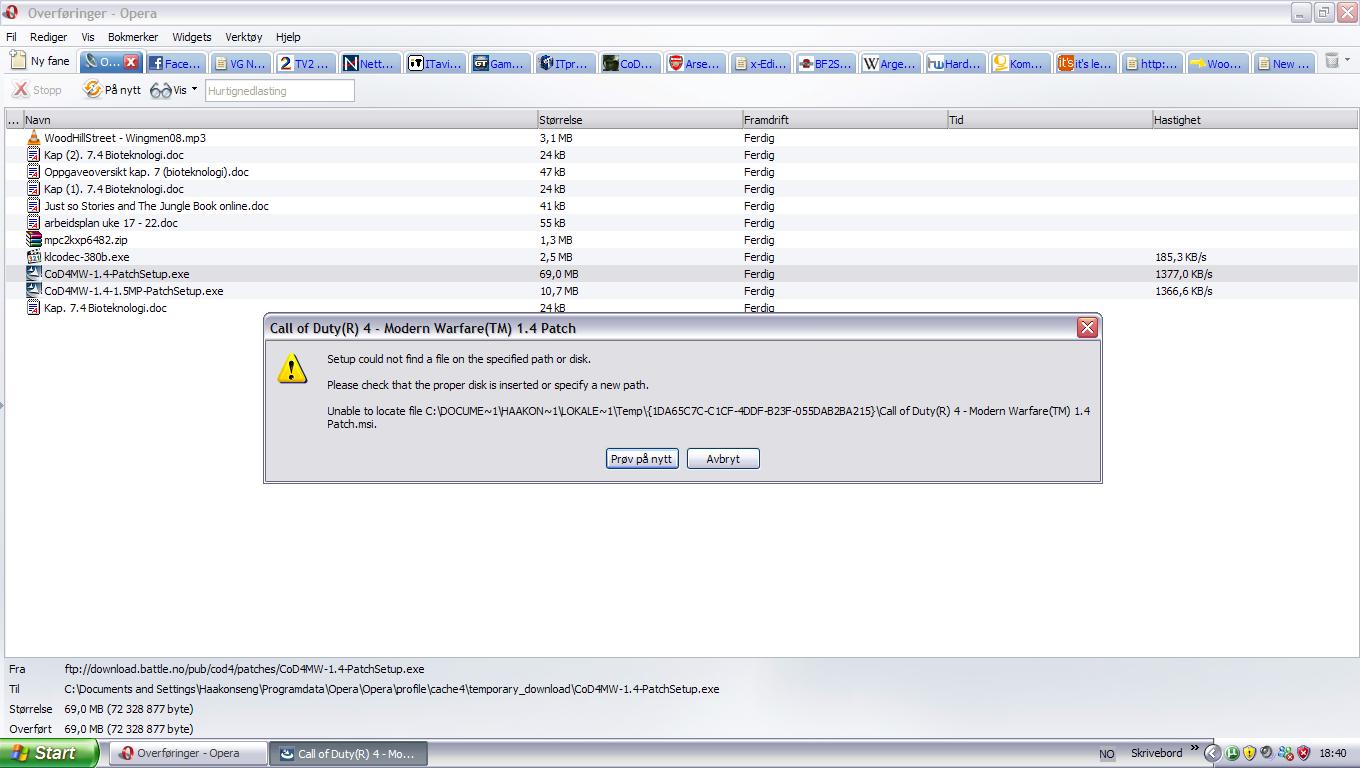Screen dimensions: 1360x768
Task: Open the Rediger menu
Action: point(48,37)
